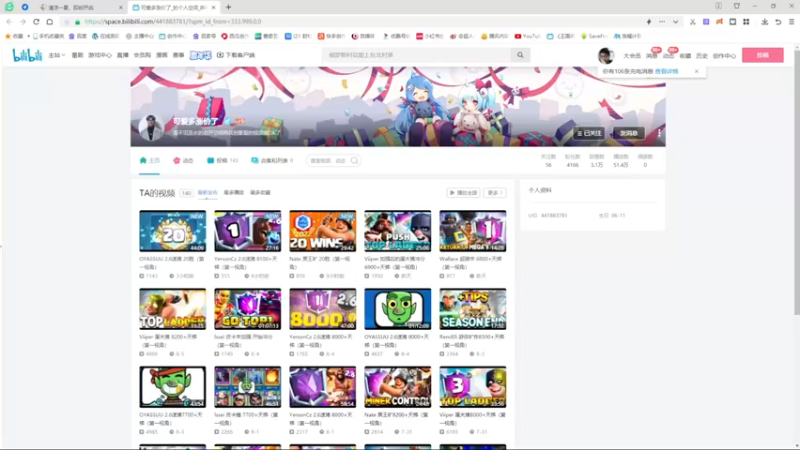Open 历史 in the top navigation
The image size is (800, 450).
(702, 56)
